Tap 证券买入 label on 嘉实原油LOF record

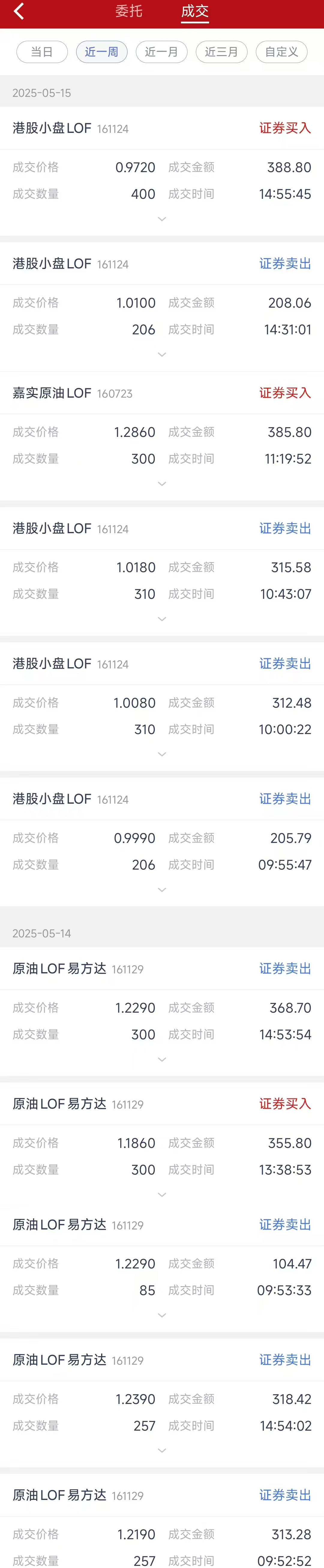pos(285,393)
